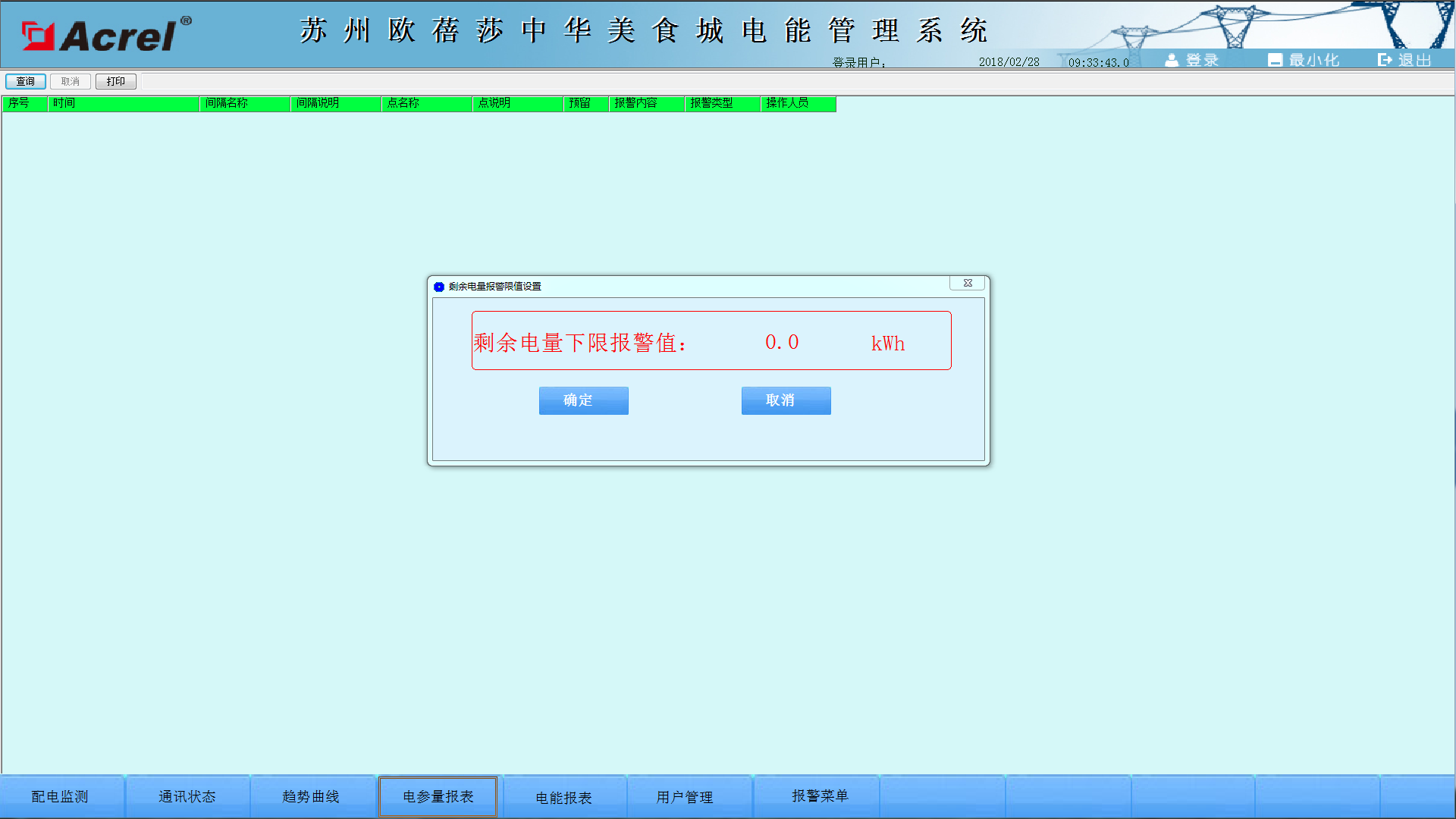Go to 用户管理 tab
The width and height of the screenshot is (1456, 819).
pos(685,797)
